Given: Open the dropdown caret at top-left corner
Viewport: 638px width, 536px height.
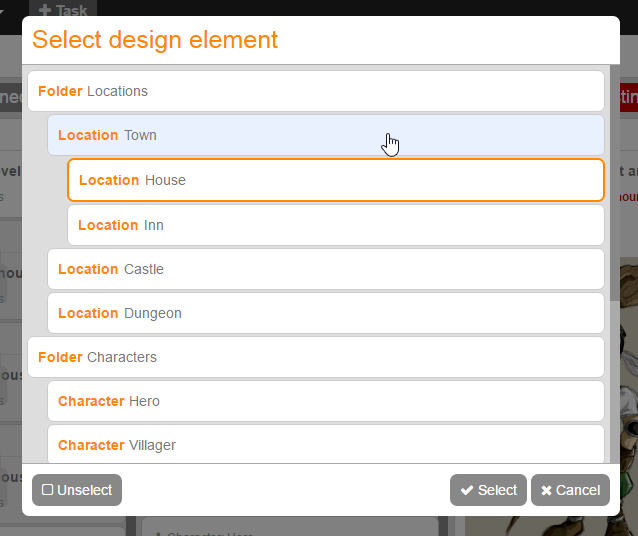Looking at the screenshot, I should click(4, 11).
